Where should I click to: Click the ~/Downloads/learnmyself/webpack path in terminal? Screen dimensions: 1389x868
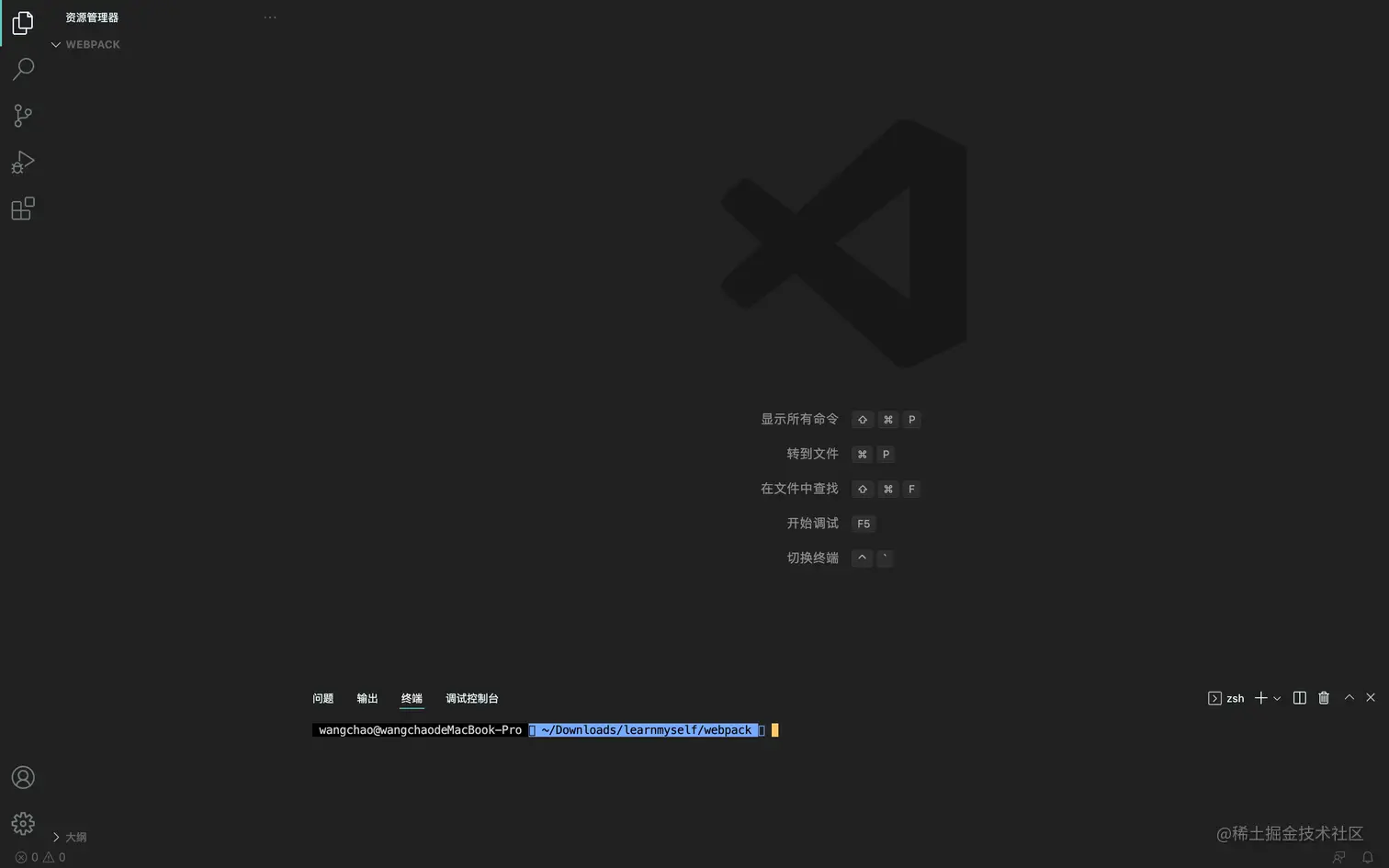647,730
